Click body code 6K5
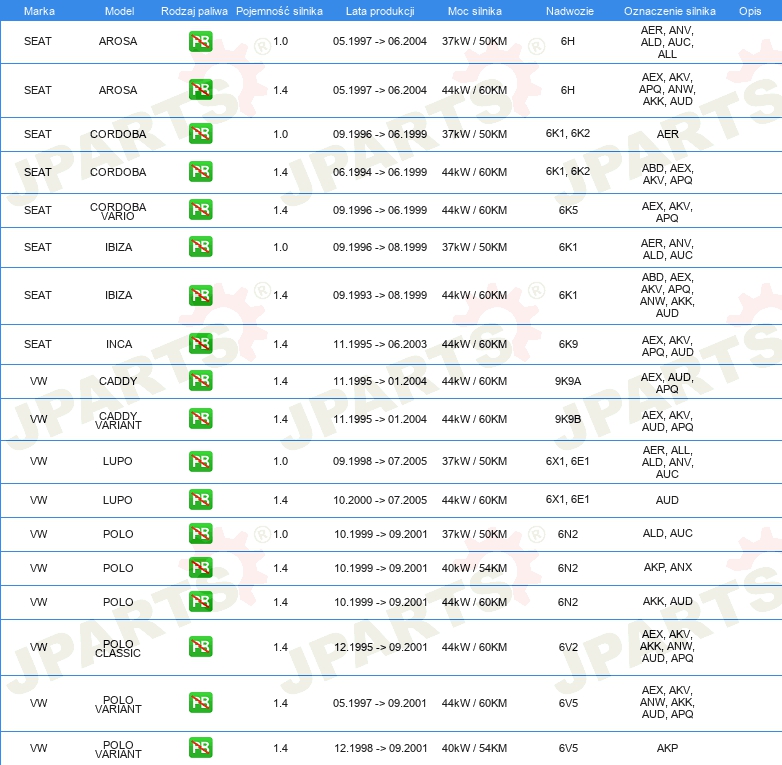The height and width of the screenshot is (765, 782). pyautogui.click(x=568, y=210)
